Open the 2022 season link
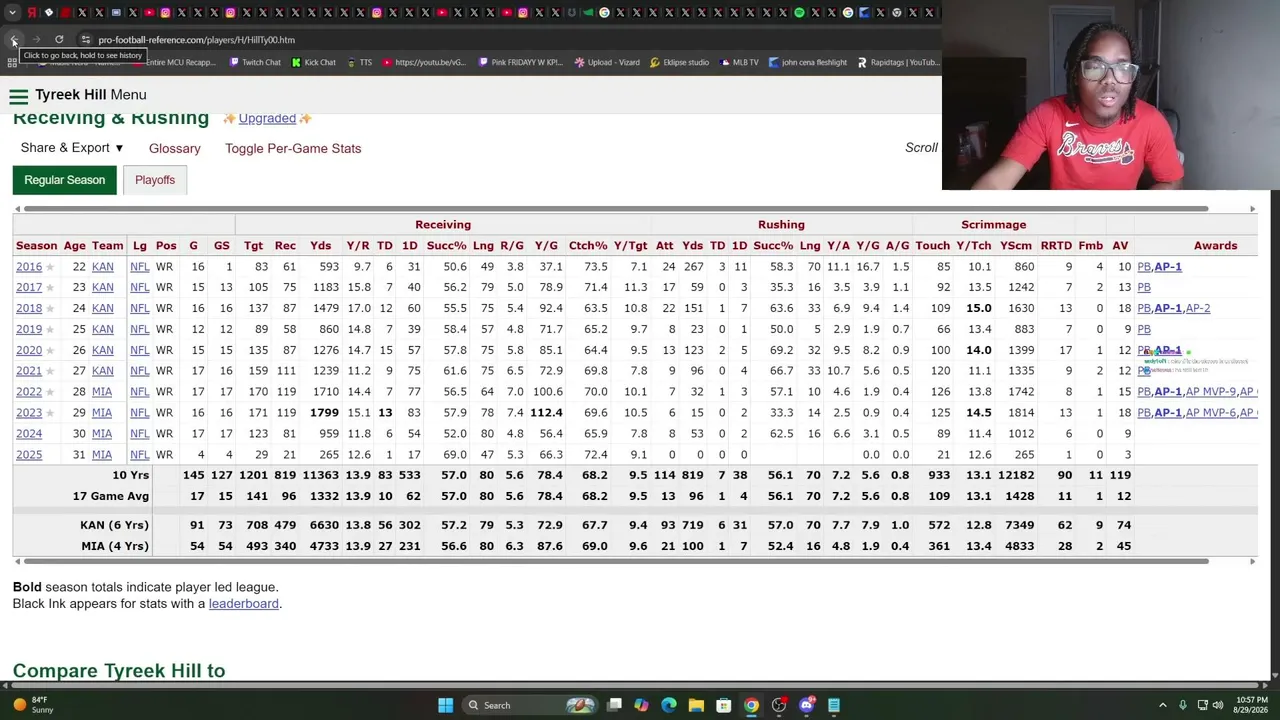The height and width of the screenshot is (720, 1280). (29, 392)
